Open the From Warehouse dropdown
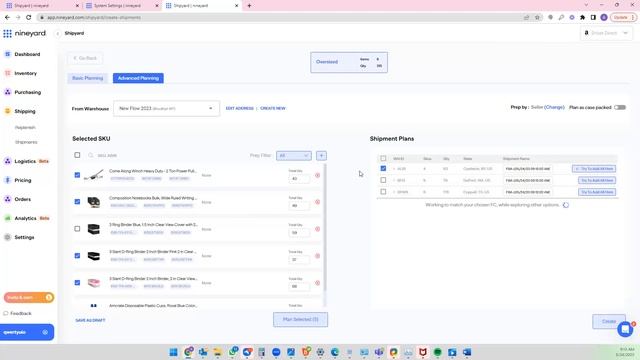640x360 pixels. pyautogui.click(x=166, y=109)
